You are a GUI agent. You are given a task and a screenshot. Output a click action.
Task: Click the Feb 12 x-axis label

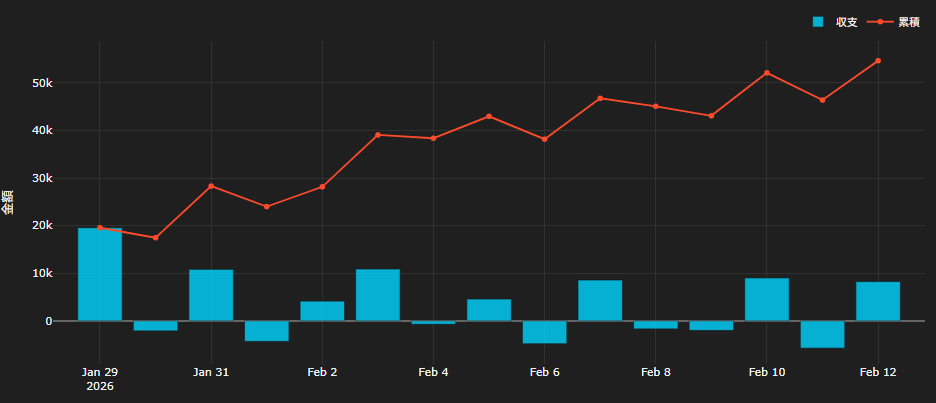coord(878,373)
